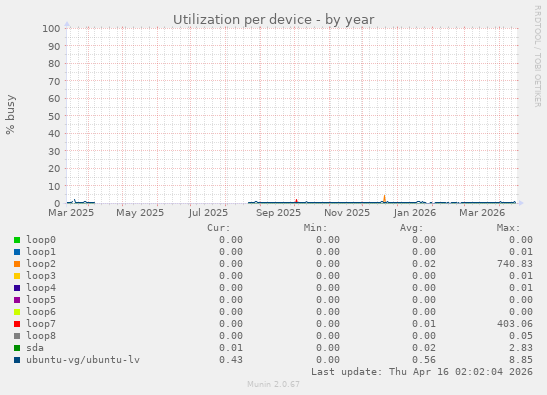
Task: Click the 100 y-axis label
Action: pos(51,29)
